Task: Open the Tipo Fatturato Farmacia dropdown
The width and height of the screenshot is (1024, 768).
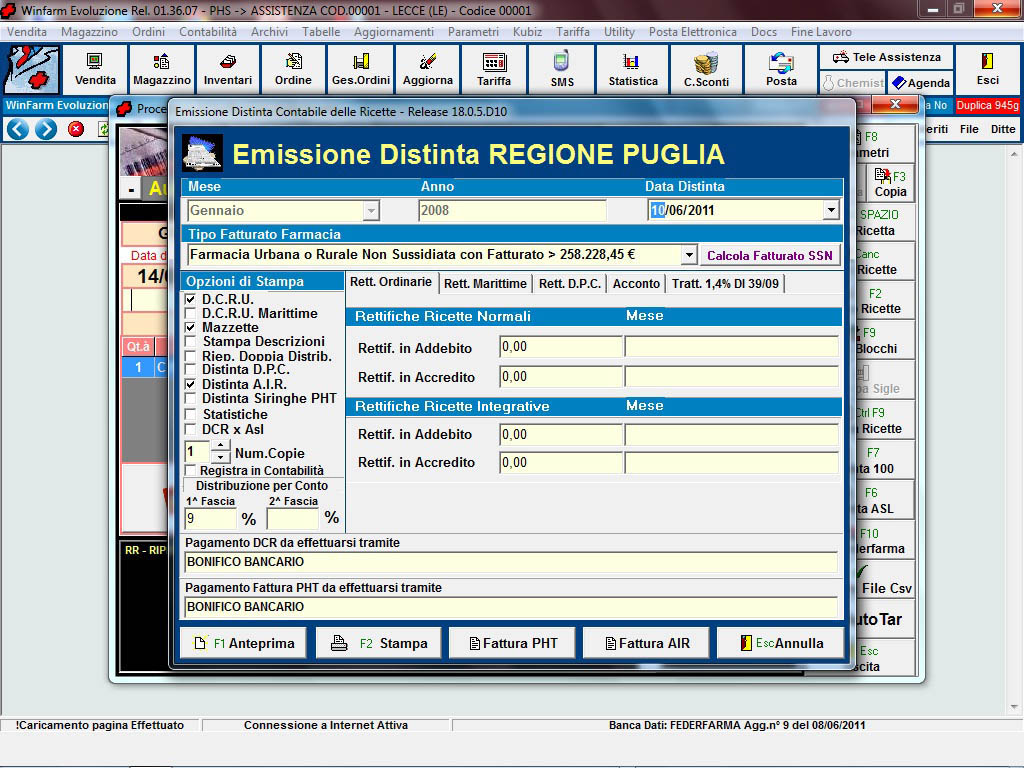Action: pos(688,255)
